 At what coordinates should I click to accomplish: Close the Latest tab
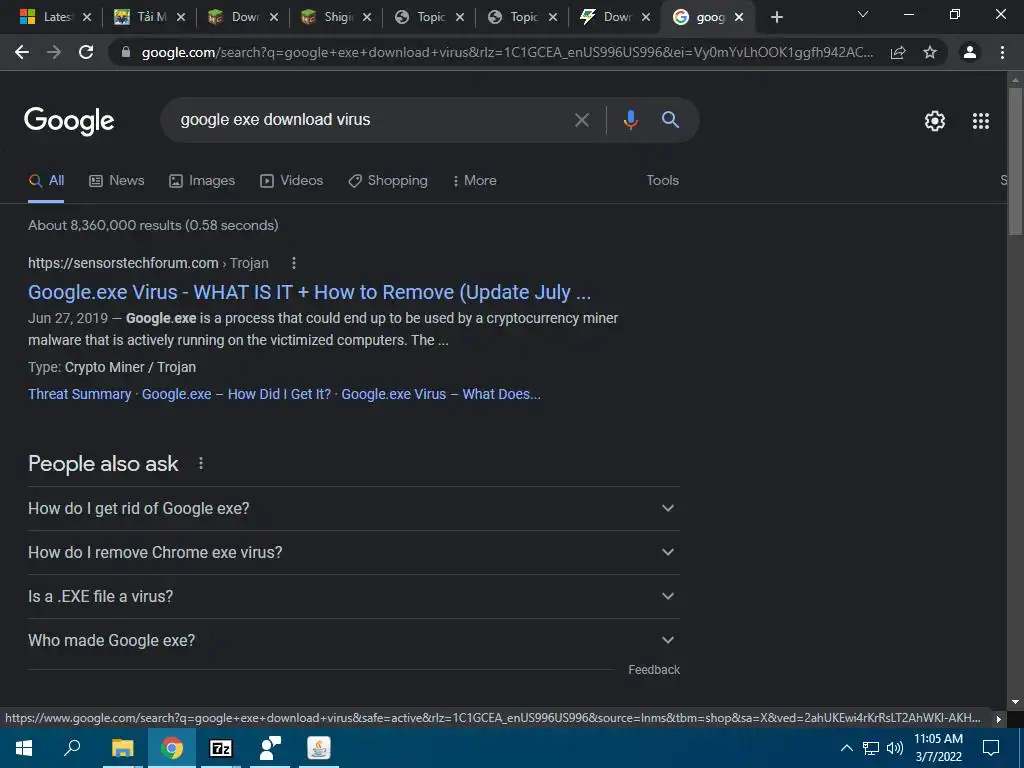click(88, 17)
